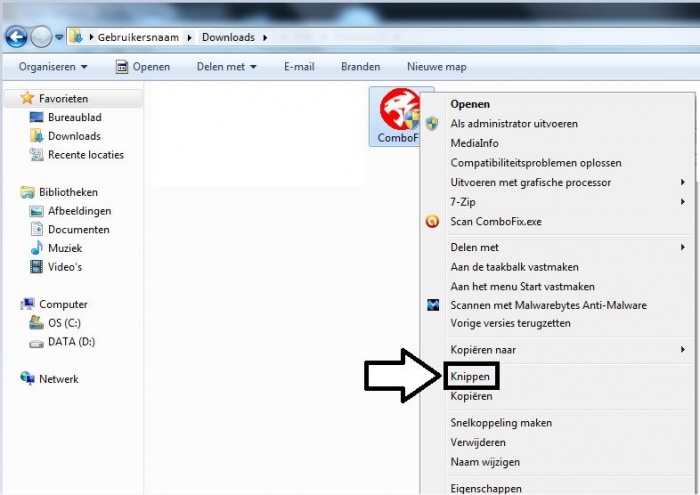Choose Aan de taakbalk vastmaken
The image size is (700, 495).
click(514, 267)
